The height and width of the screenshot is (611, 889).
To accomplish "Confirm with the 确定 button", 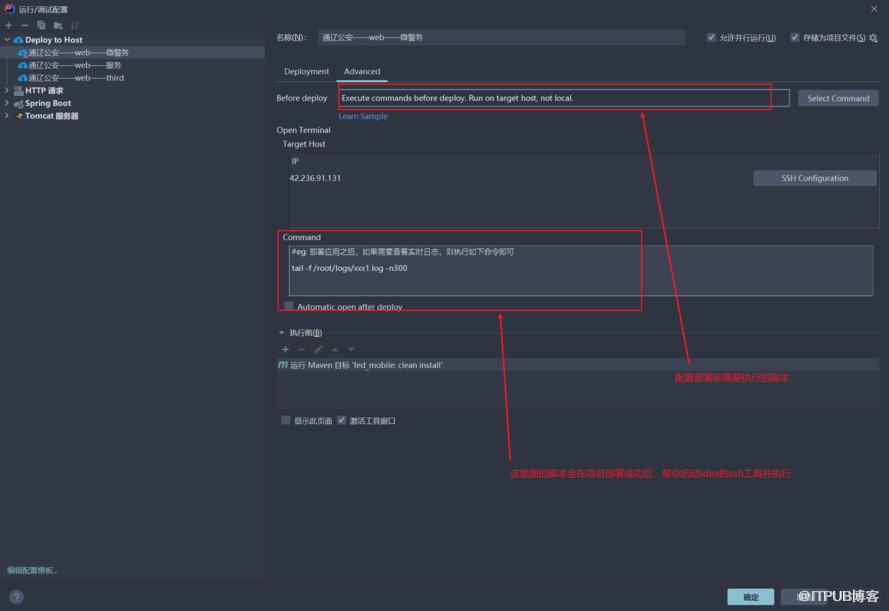I will [x=751, y=597].
